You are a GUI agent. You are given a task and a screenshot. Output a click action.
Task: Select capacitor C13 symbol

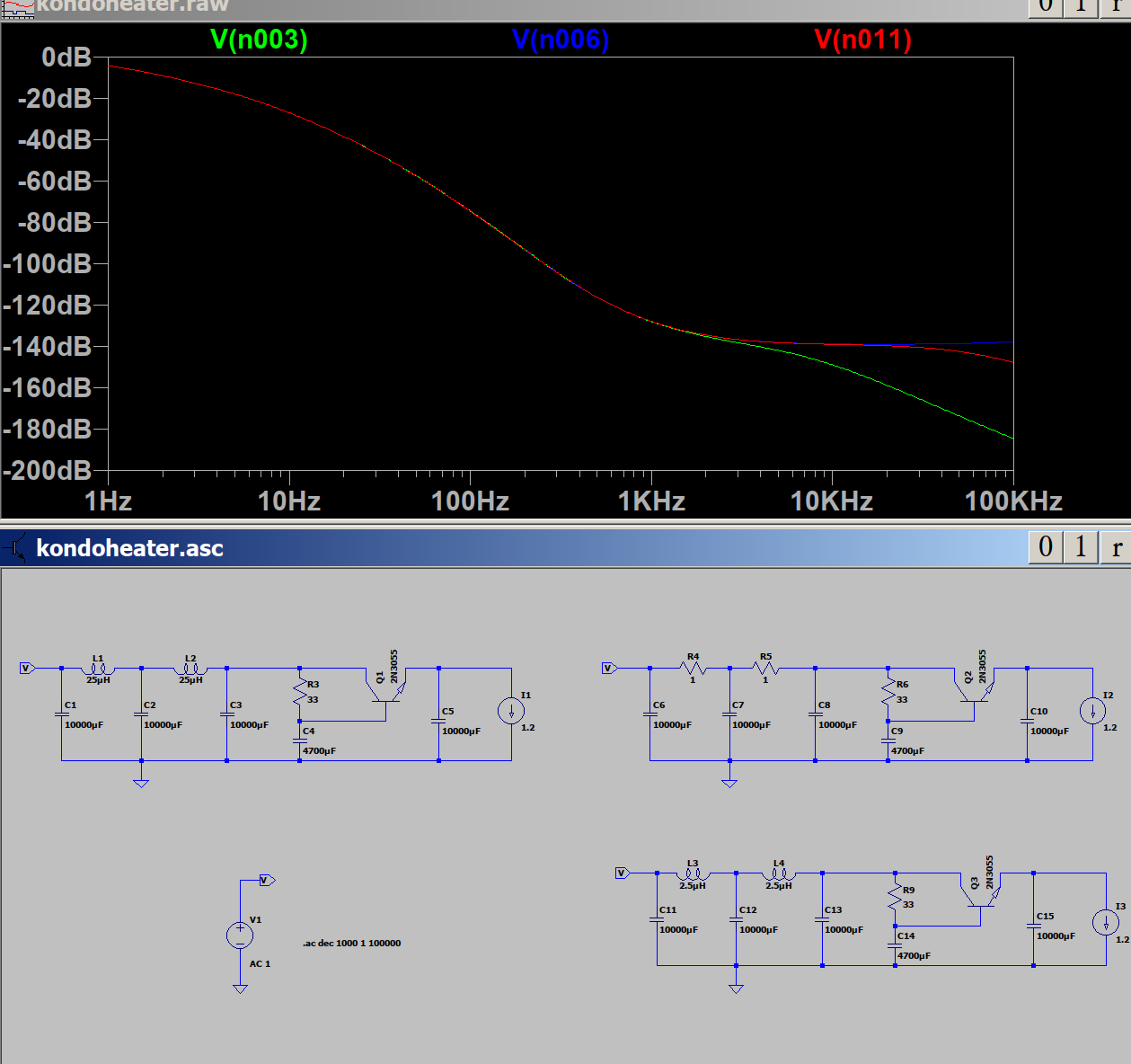822,919
